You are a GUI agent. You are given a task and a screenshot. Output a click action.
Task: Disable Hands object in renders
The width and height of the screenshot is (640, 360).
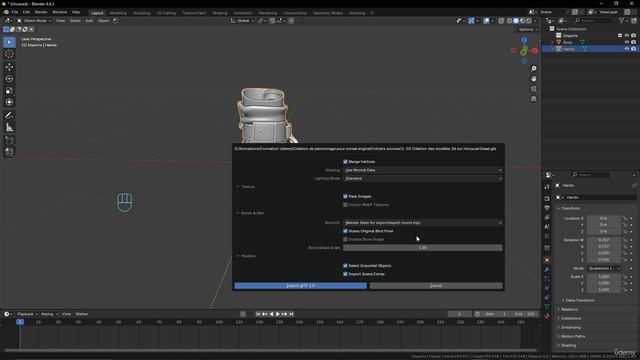(633, 49)
